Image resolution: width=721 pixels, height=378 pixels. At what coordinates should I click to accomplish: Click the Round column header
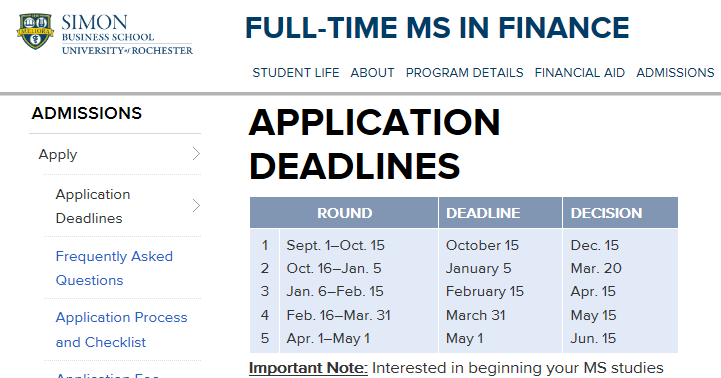tap(344, 213)
